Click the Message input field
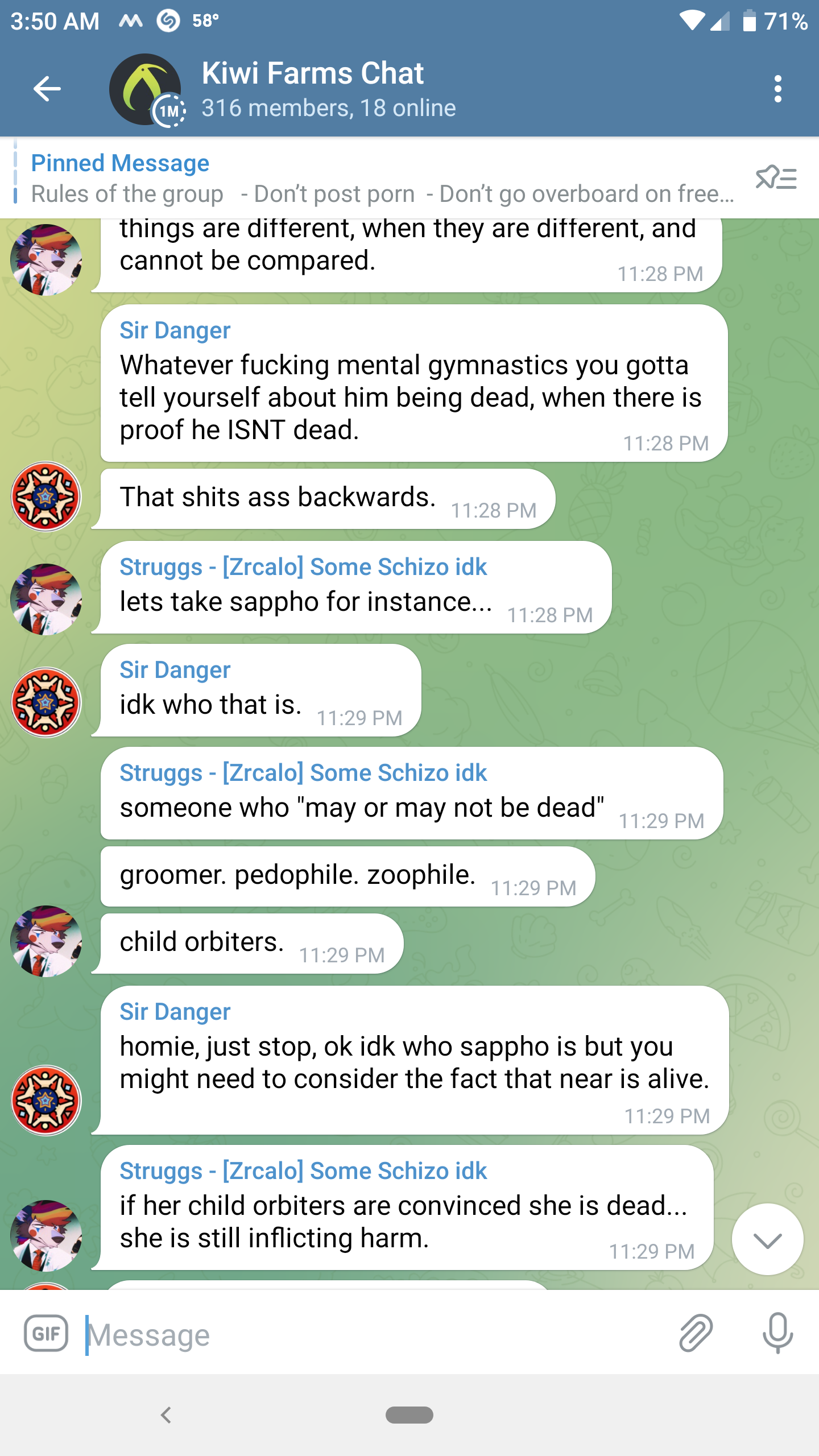 click(375, 1334)
